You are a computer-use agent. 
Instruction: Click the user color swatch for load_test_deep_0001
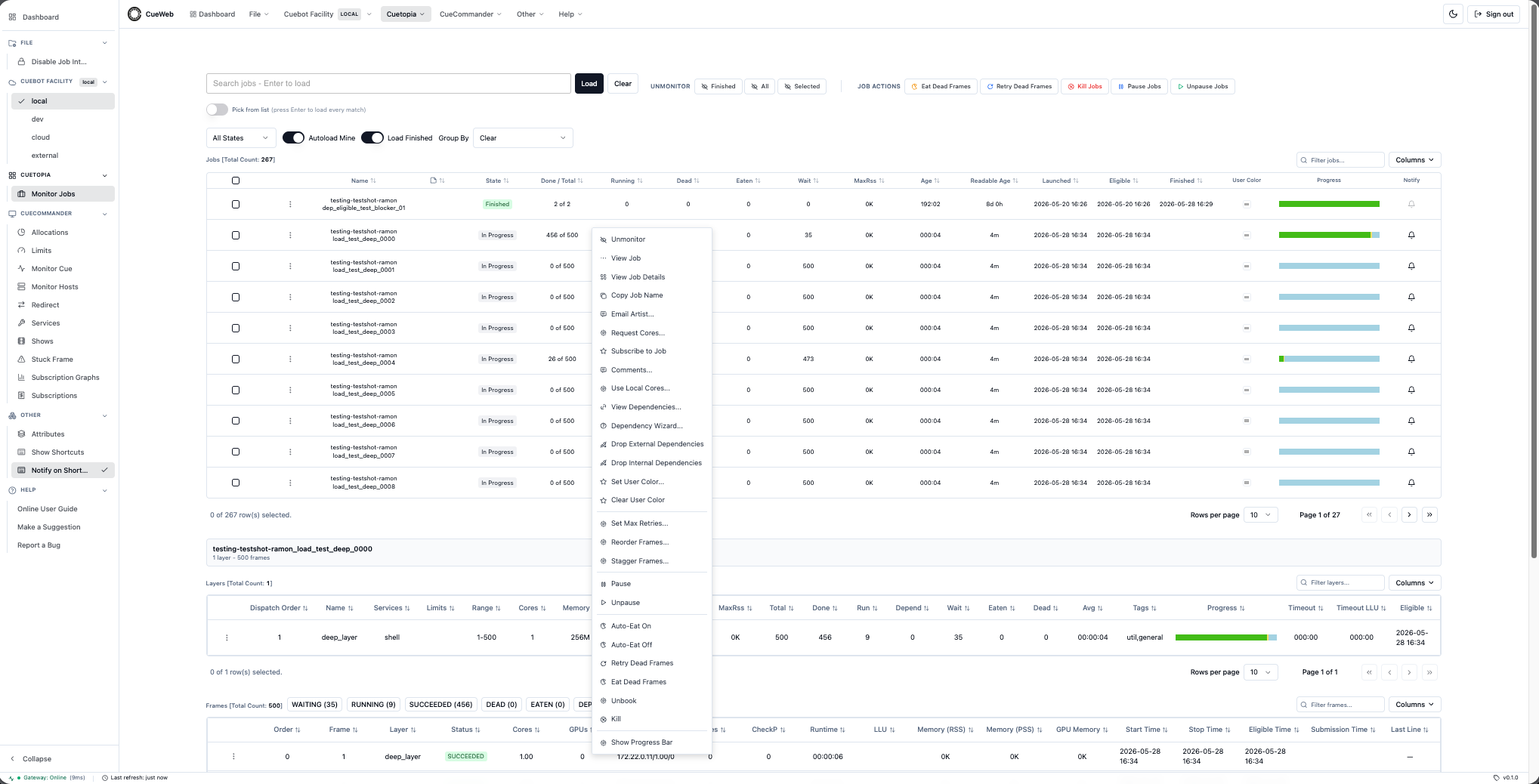click(x=1247, y=266)
